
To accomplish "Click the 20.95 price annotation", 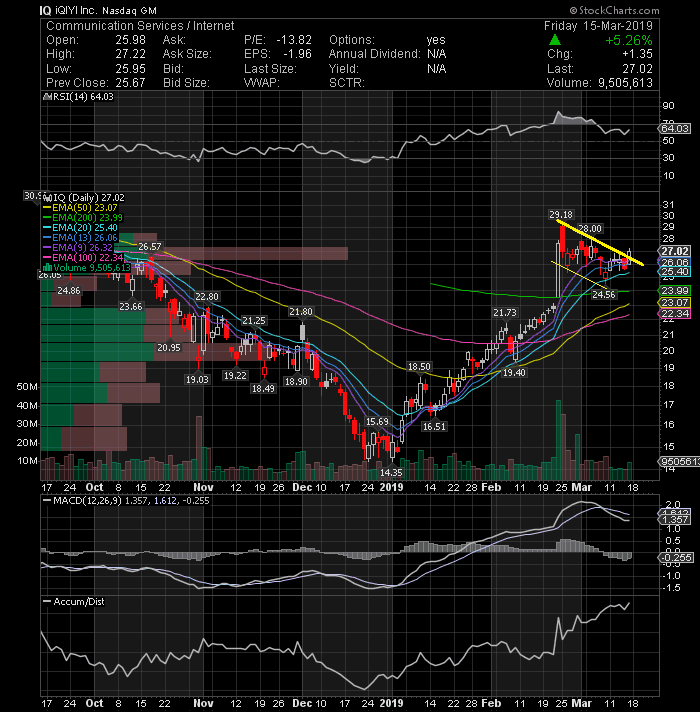I will [x=169, y=347].
